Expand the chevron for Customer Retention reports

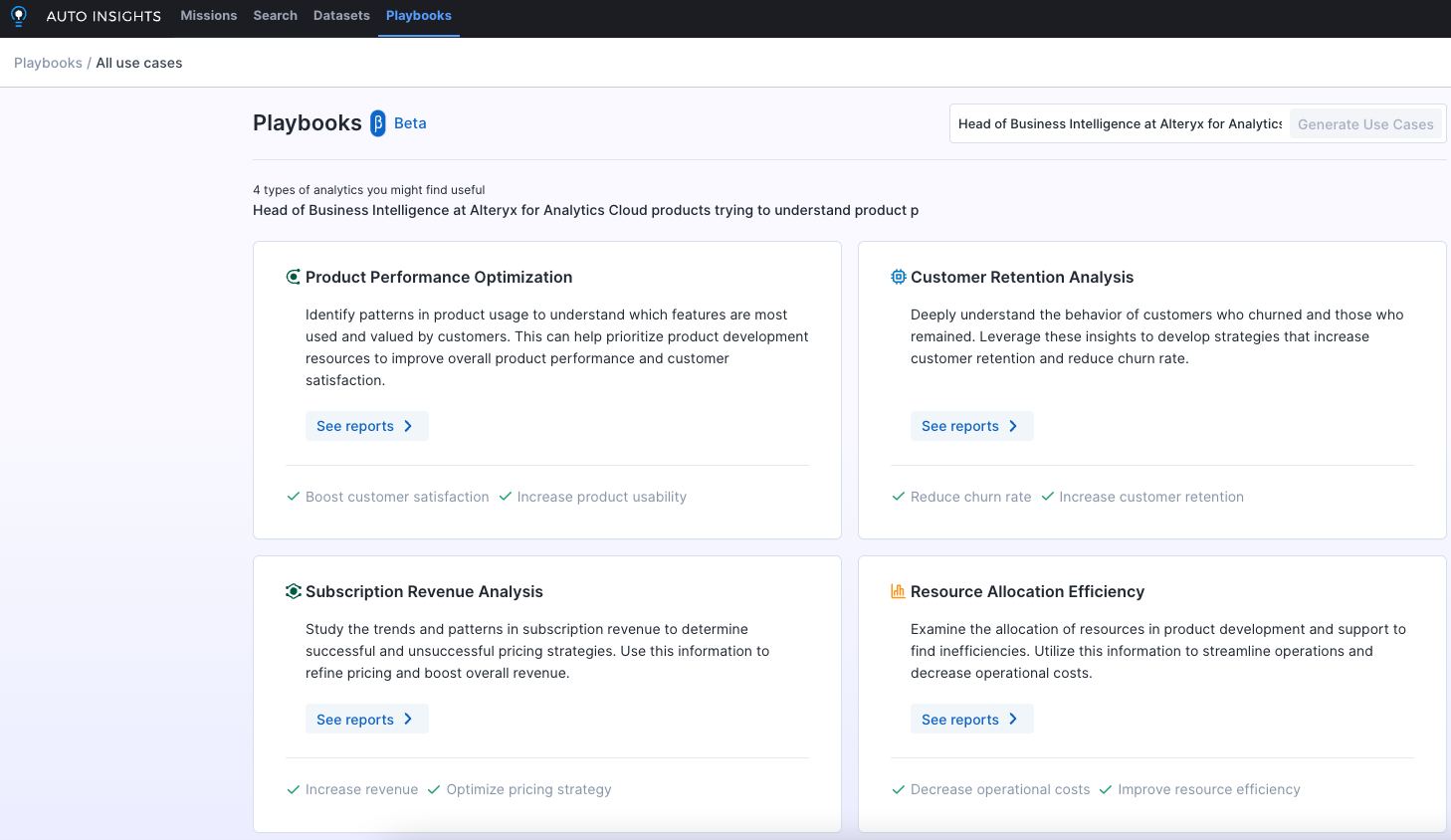(x=1013, y=426)
